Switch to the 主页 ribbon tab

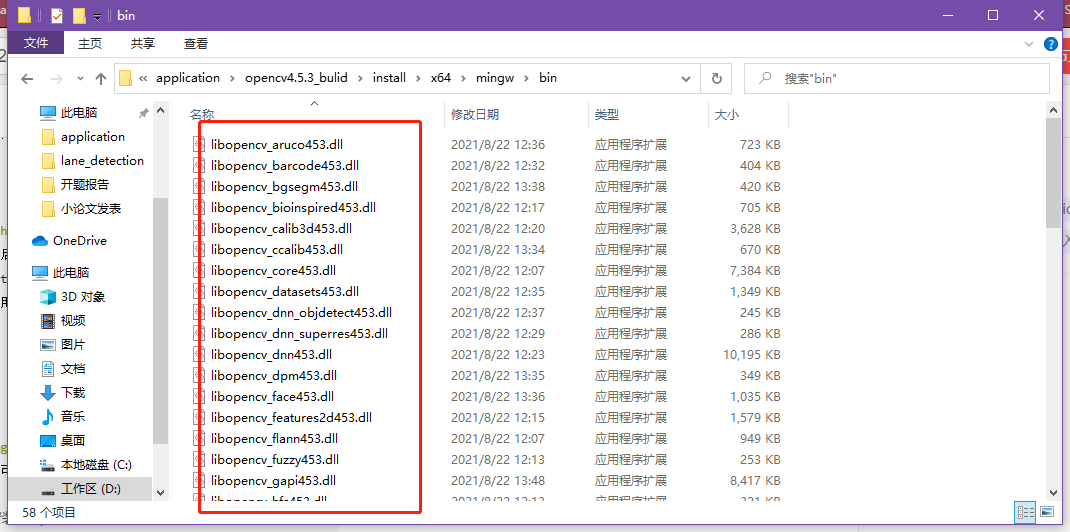pos(89,43)
